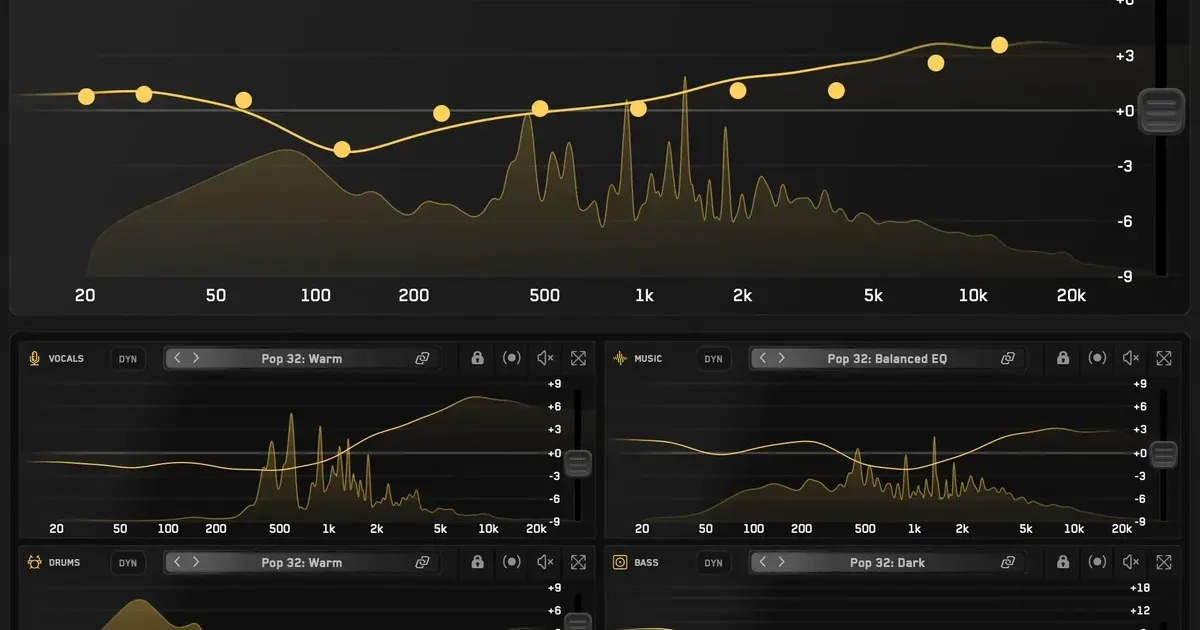Image resolution: width=1200 pixels, height=630 pixels.
Task: Solo the Drums stem with the listen icon
Action: pos(512,562)
